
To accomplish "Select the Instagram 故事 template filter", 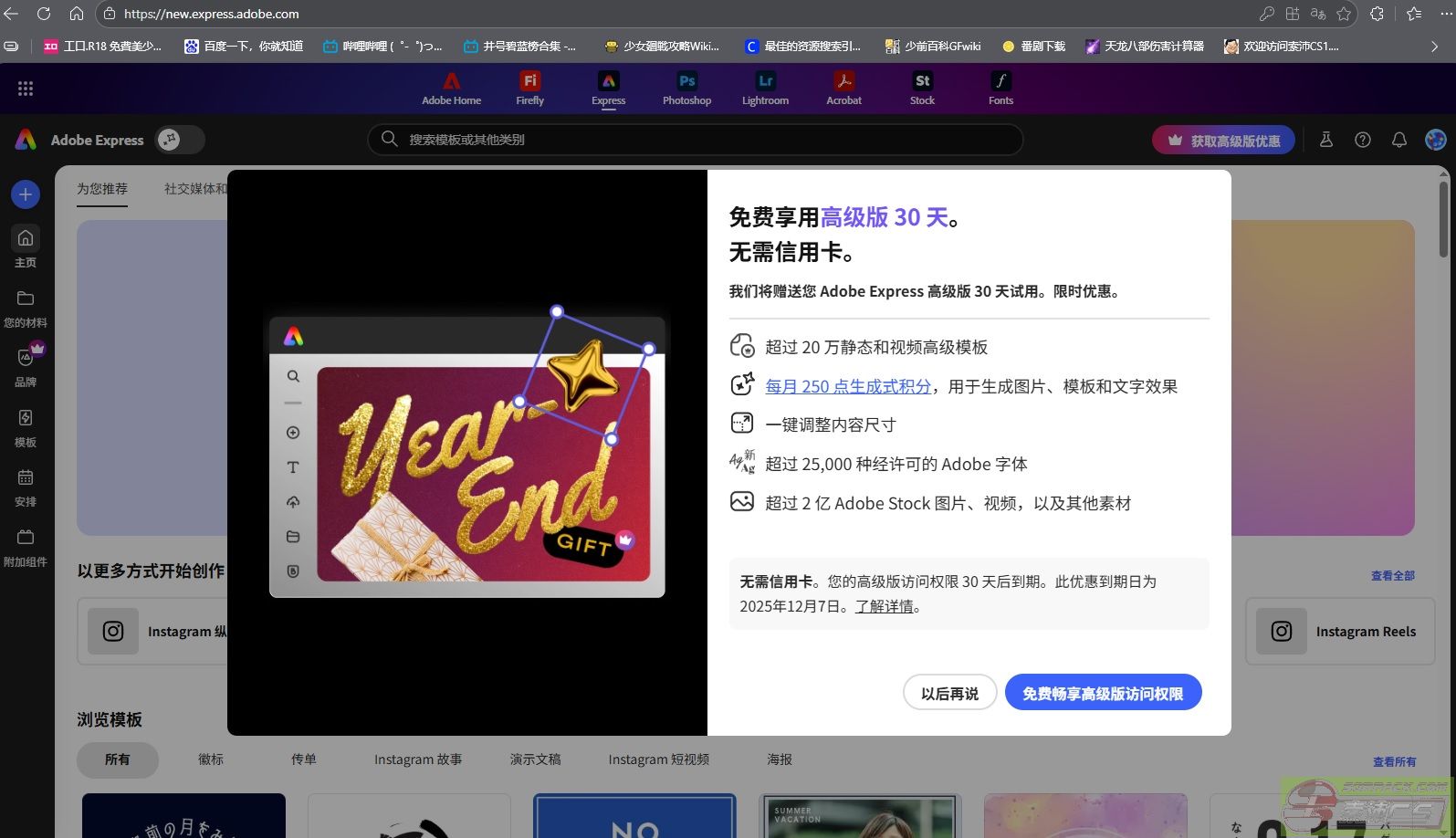I will (417, 759).
